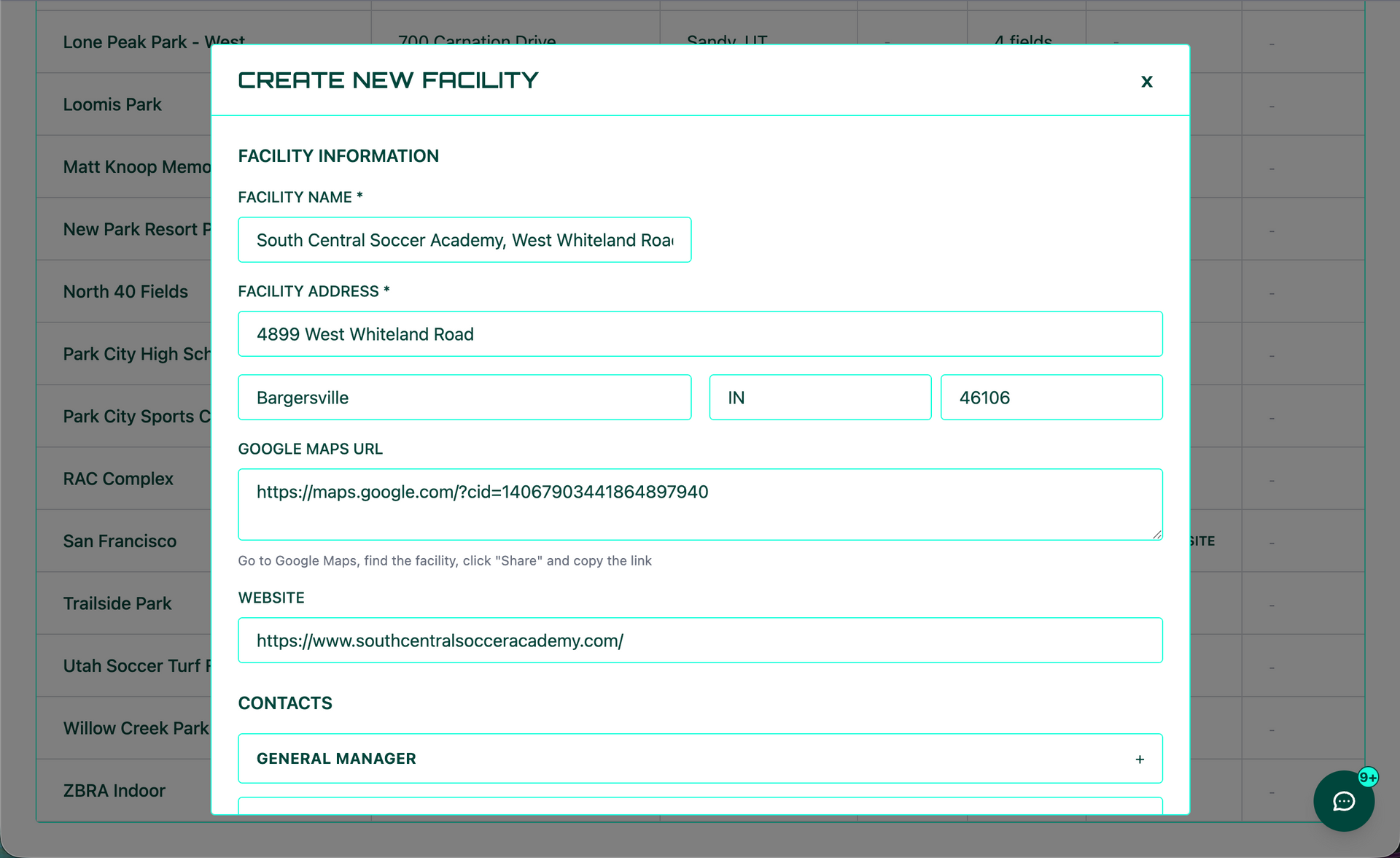
Task: Click the 46106 zip code field
Action: pos(1051,398)
